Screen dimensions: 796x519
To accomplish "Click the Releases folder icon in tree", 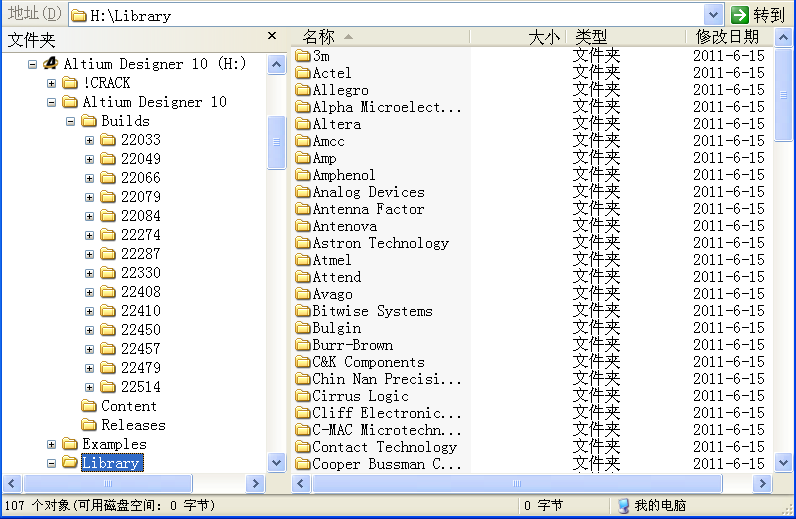I will click(89, 425).
